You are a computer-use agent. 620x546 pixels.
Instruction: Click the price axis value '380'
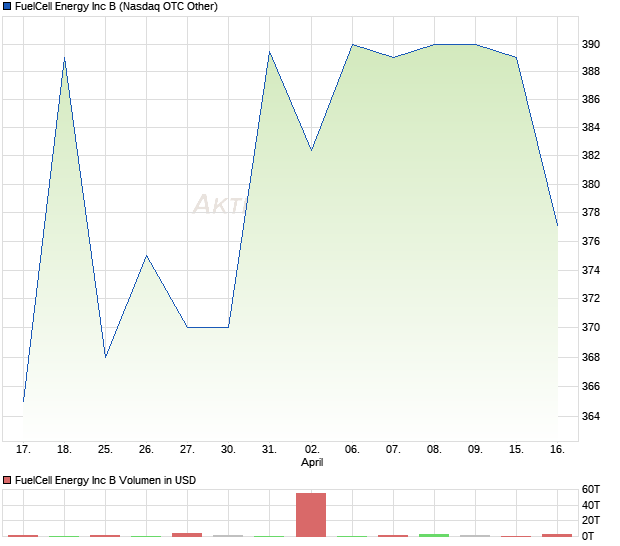pyautogui.click(x=591, y=184)
